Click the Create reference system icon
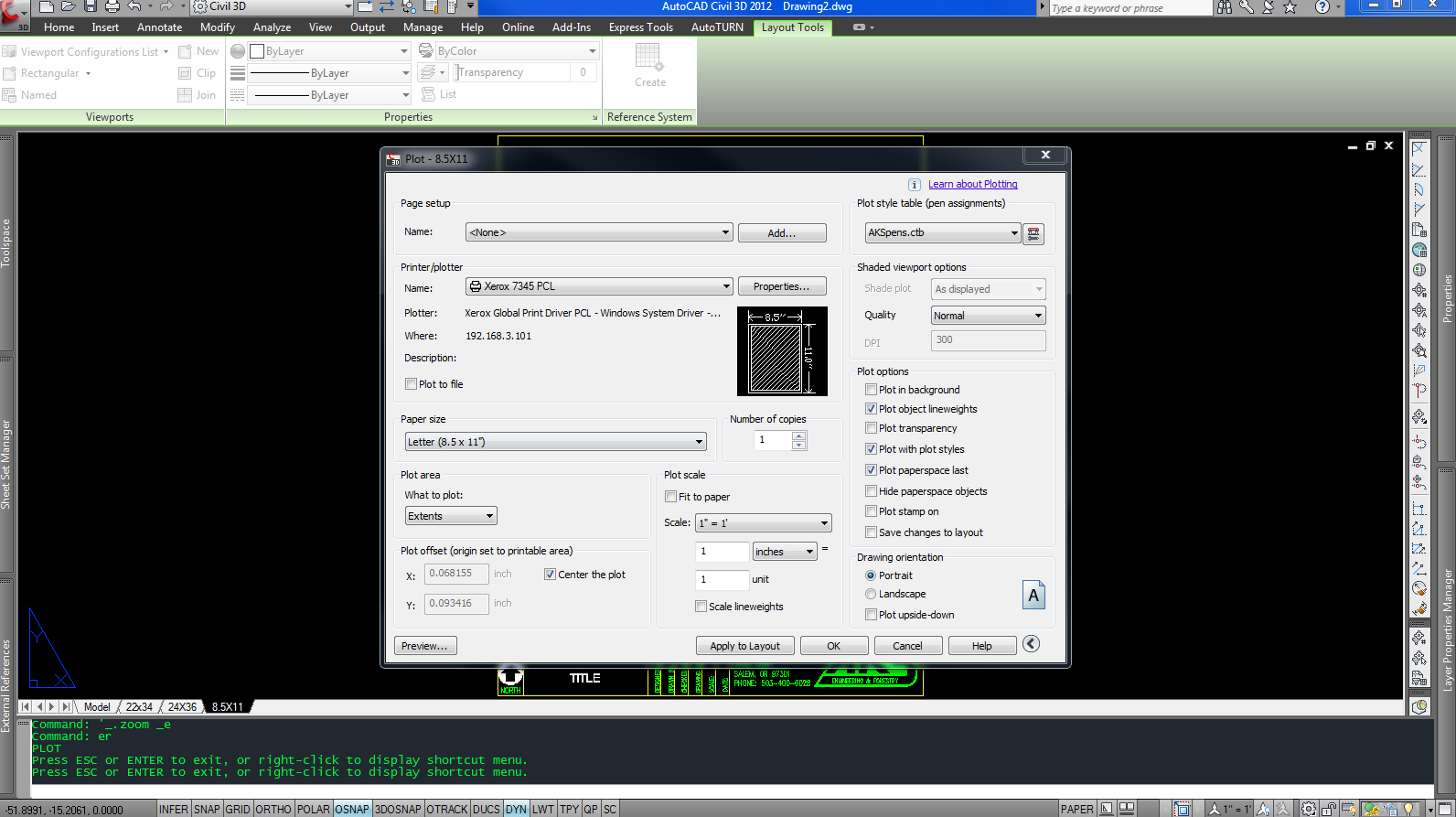The width and height of the screenshot is (1456, 817). tap(649, 59)
